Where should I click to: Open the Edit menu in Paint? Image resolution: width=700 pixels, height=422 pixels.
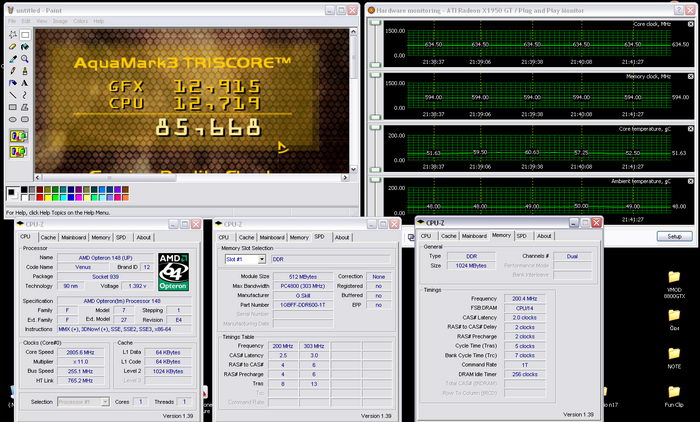point(26,21)
